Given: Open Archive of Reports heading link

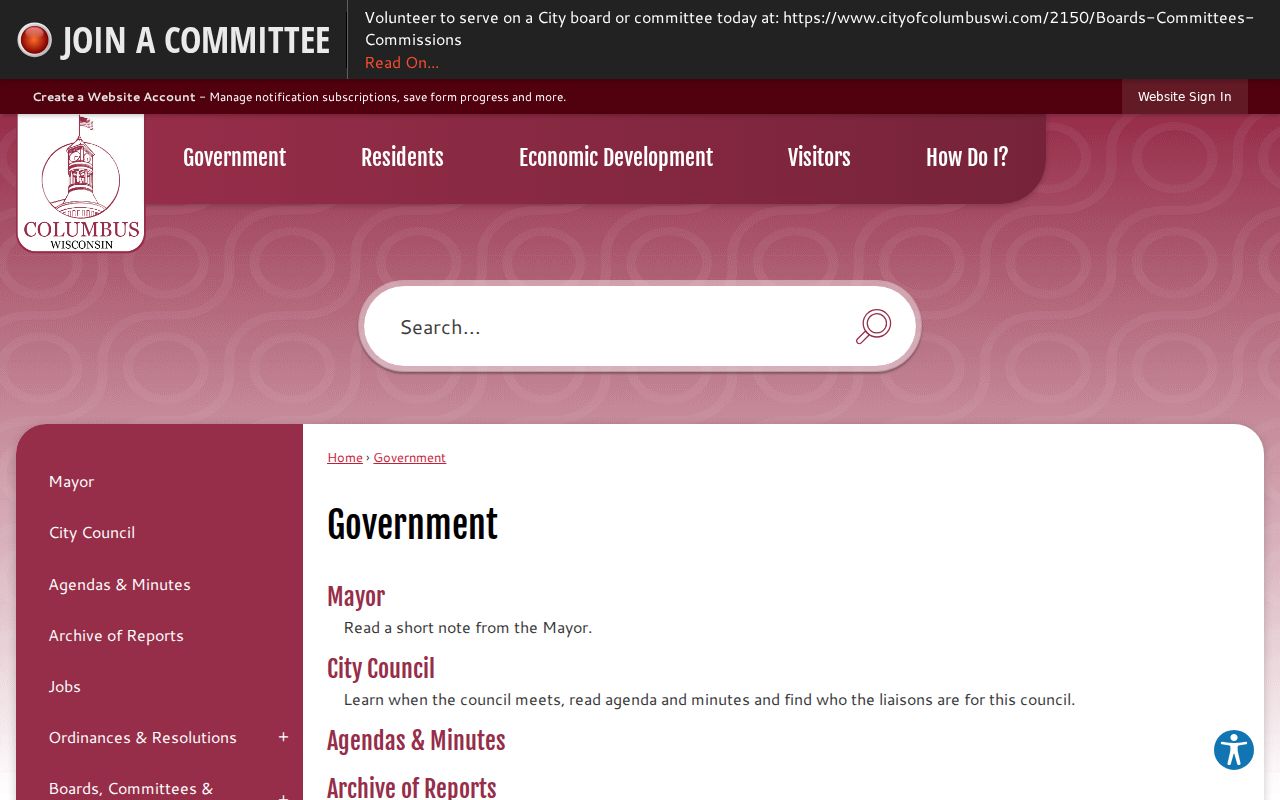Looking at the screenshot, I should (412, 787).
